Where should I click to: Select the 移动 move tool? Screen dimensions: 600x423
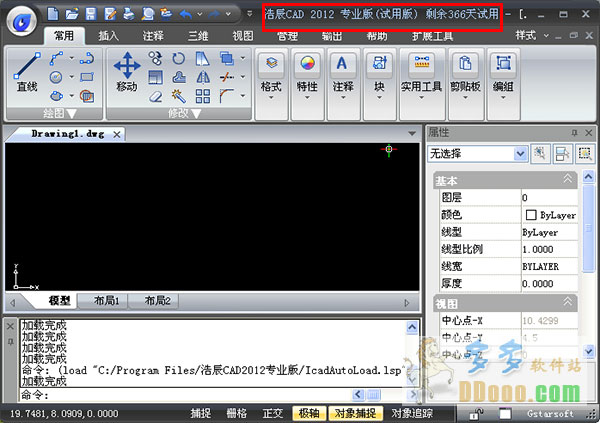[127, 72]
